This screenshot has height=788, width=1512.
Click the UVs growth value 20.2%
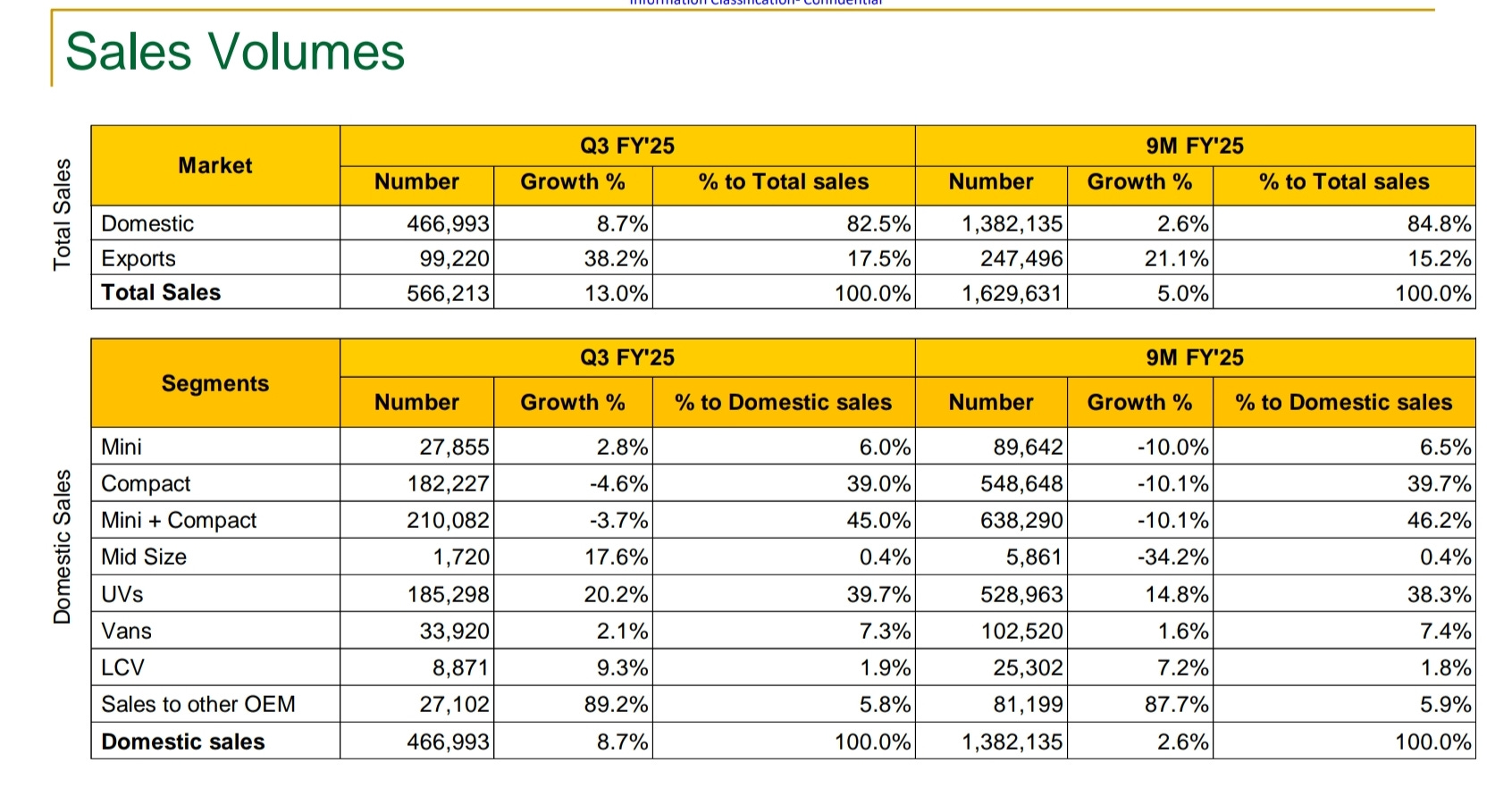pyautogui.click(x=617, y=594)
